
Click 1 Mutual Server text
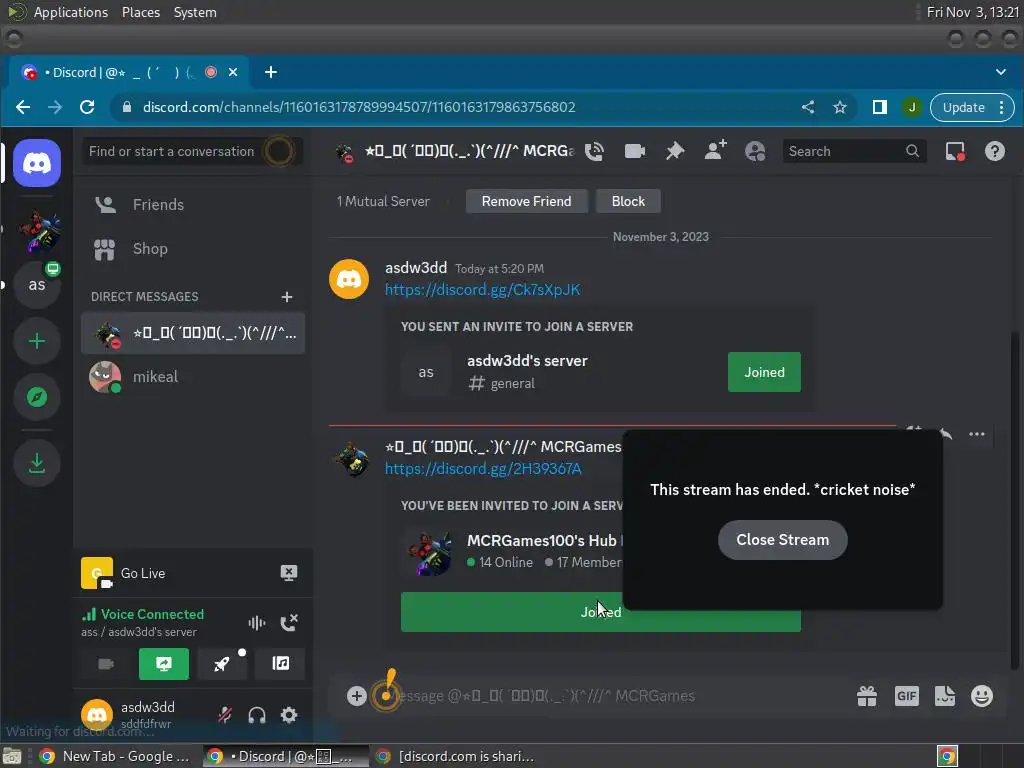383,201
